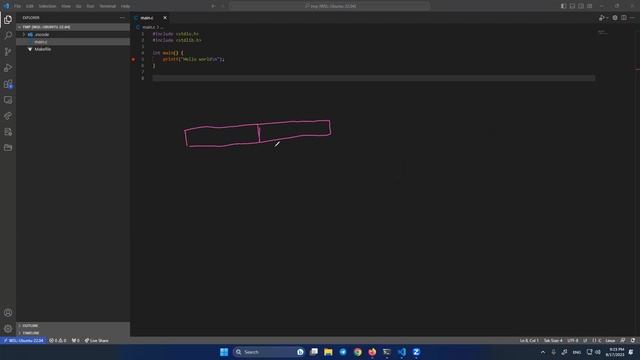Screen dimensions: 640x360
Task: Open the Remote Explorer view
Action: coord(8,100)
